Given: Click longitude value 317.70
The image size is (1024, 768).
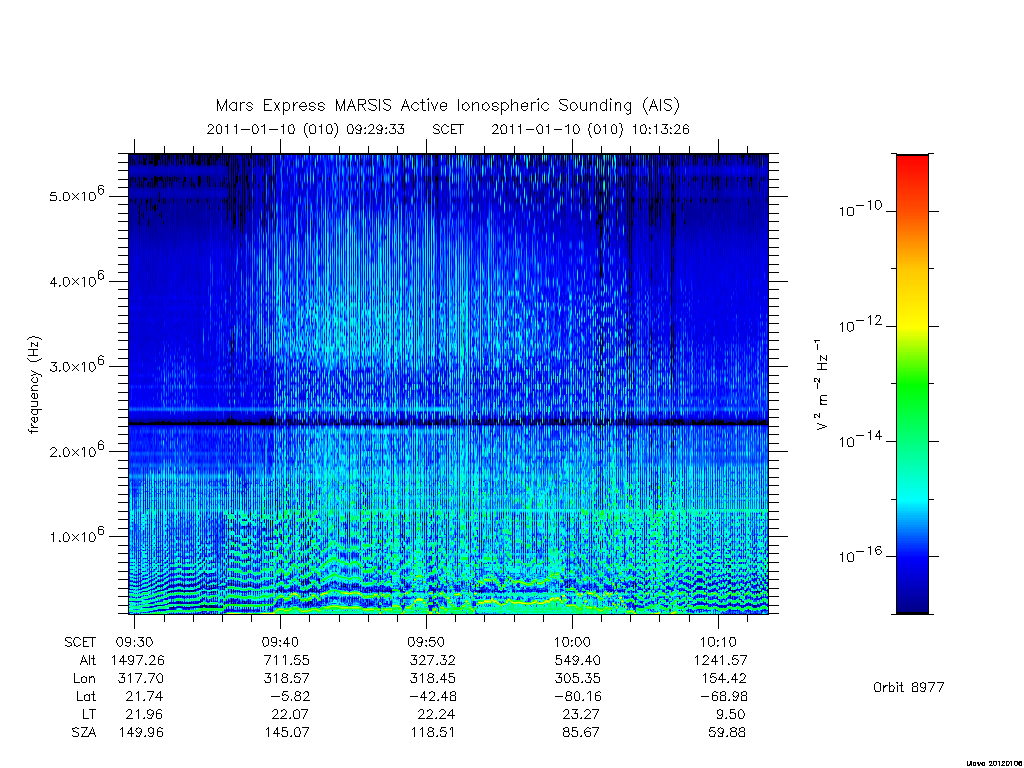Looking at the screenshot, I should (140, 679).
